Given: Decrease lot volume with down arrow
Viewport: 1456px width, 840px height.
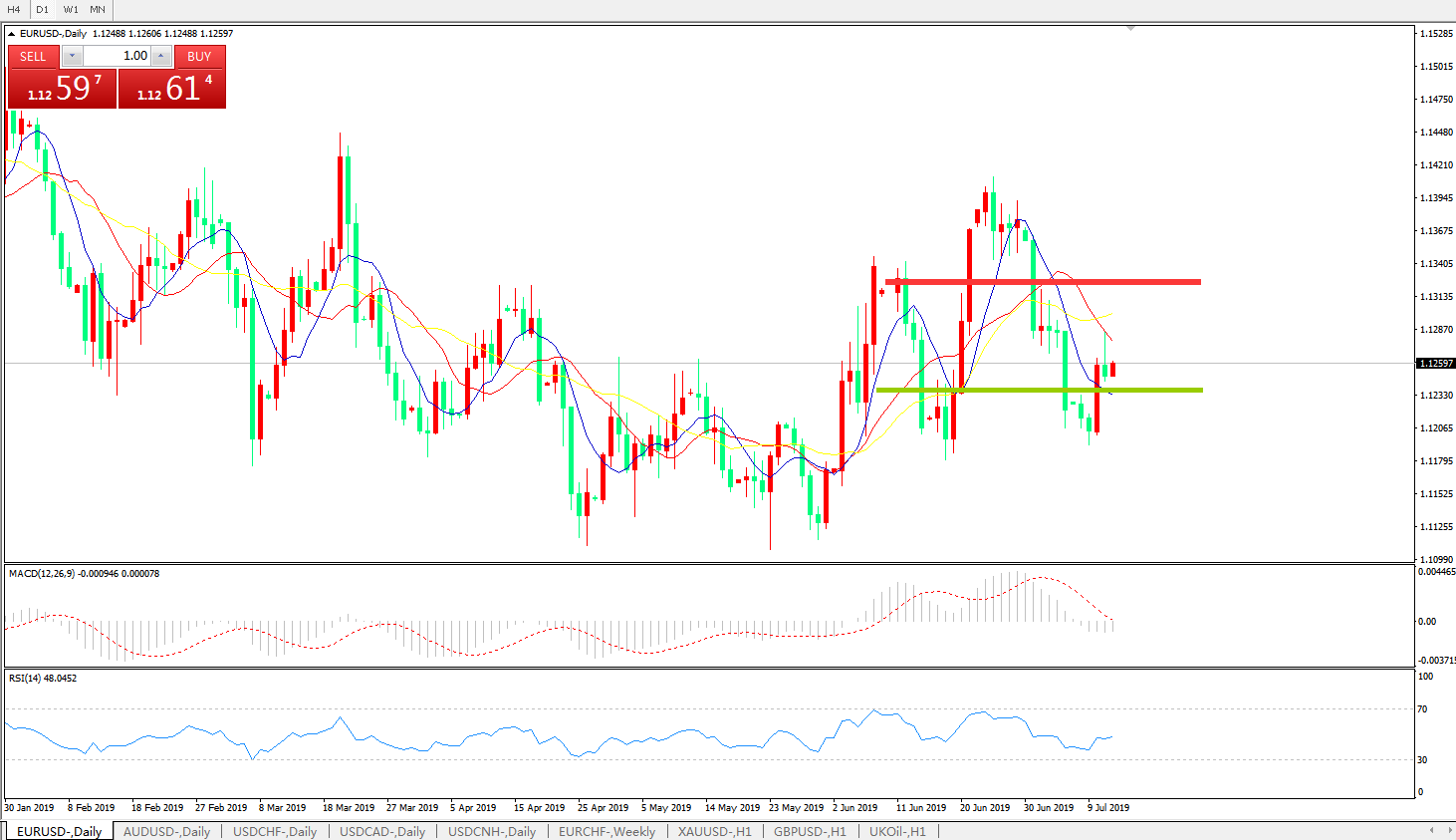Looking at the screenshot, I should point(72,56).
